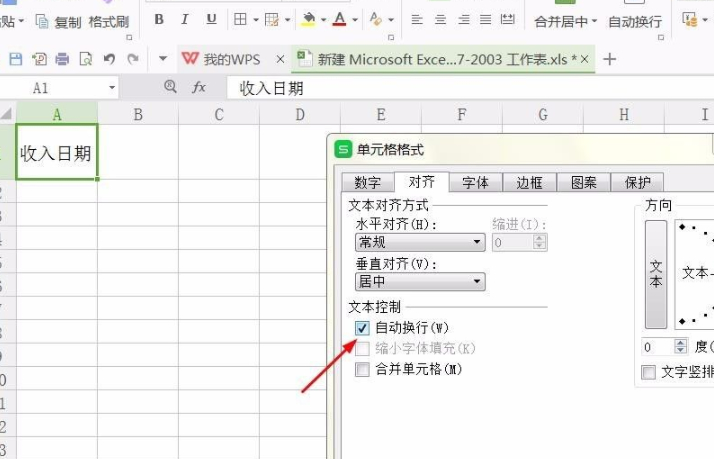
Task: Click the select-all corner triangle
Action: click(7, 114)
